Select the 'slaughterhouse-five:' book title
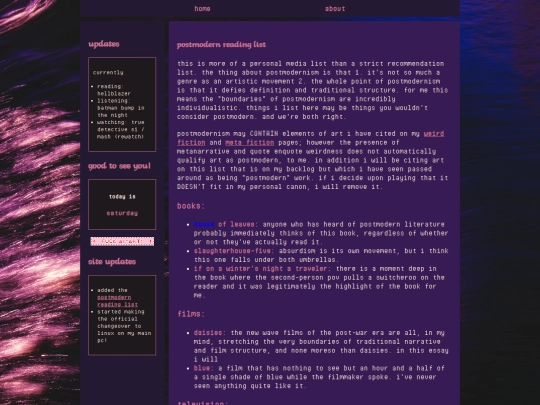Image resolution: width=540 pixels, height=405 pixels. (x=234, y=251)
